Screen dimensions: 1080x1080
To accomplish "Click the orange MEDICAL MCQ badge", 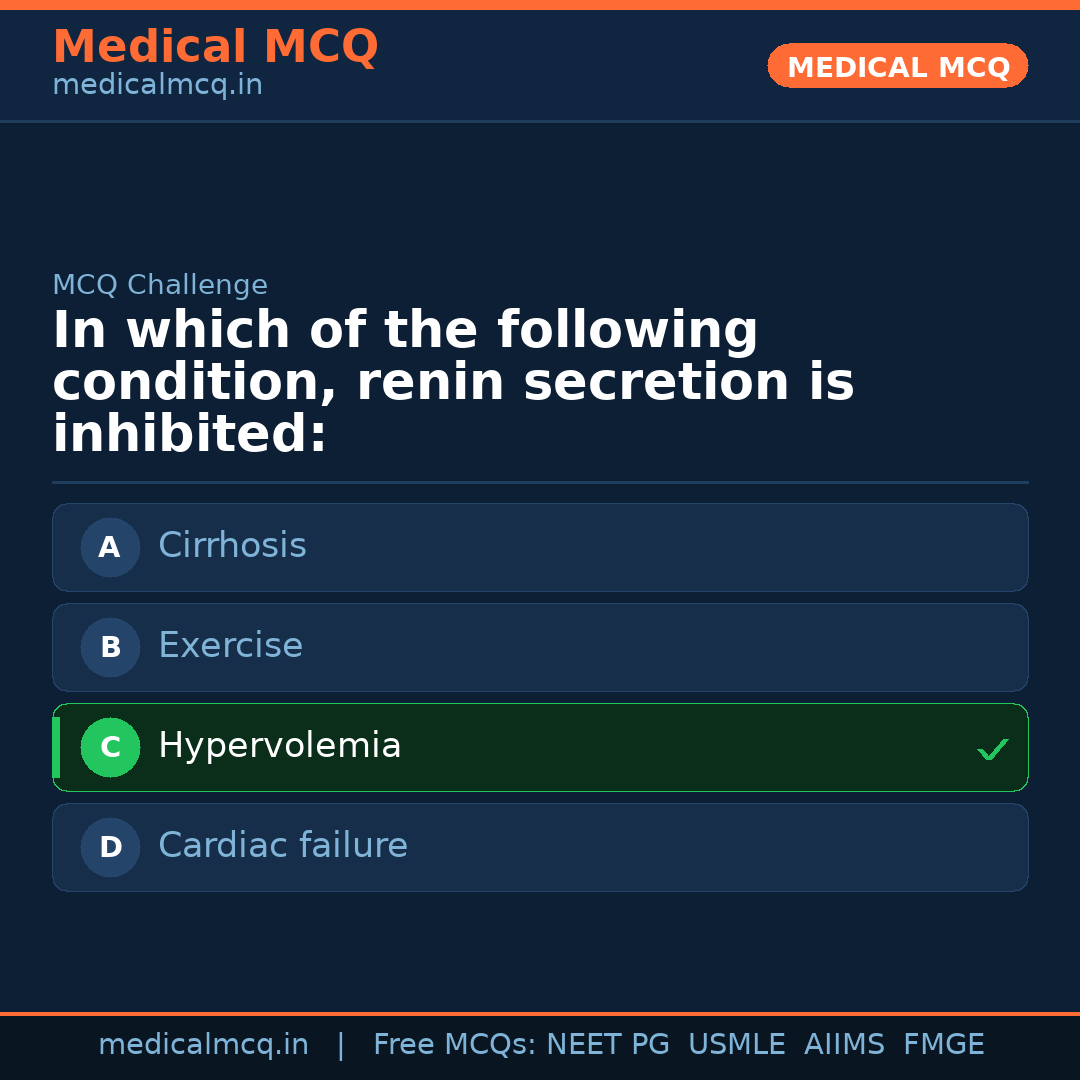I will (897, 66).
